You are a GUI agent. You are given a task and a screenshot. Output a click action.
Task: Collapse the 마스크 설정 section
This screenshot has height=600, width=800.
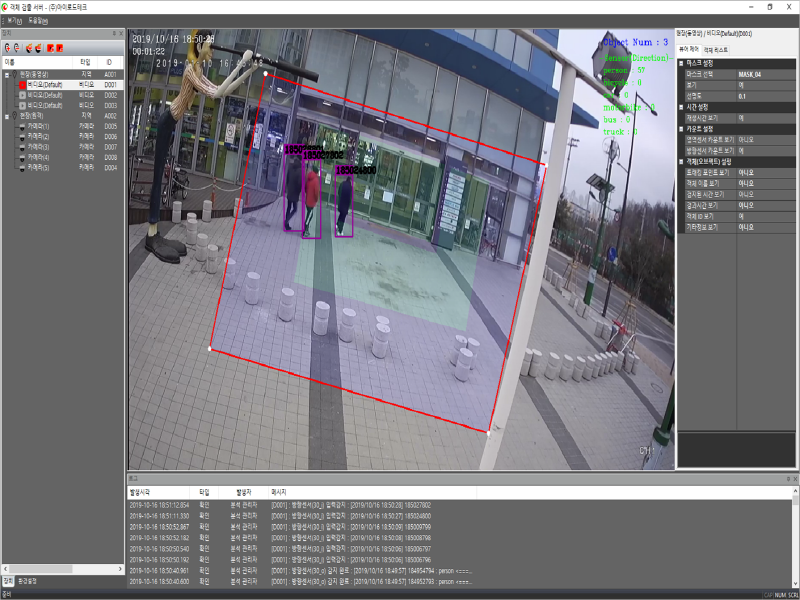click(x=681, y=63)
